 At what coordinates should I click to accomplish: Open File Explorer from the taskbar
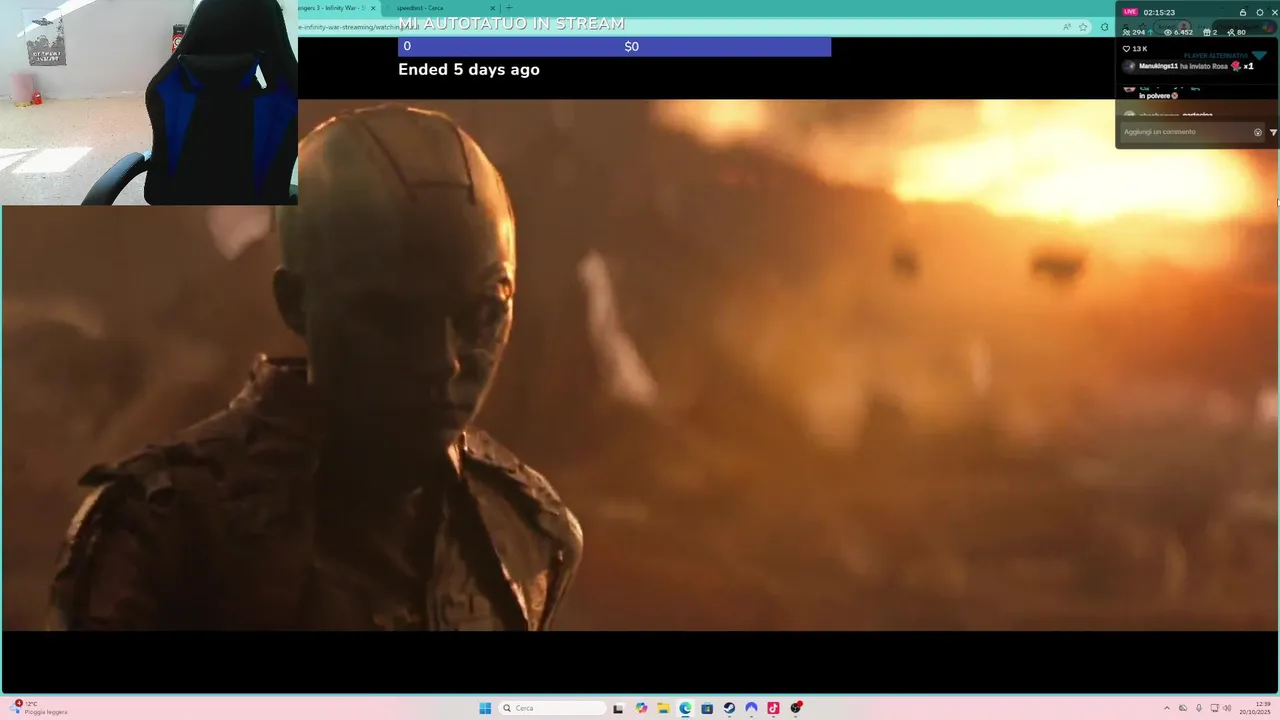[x=663, y=708]
